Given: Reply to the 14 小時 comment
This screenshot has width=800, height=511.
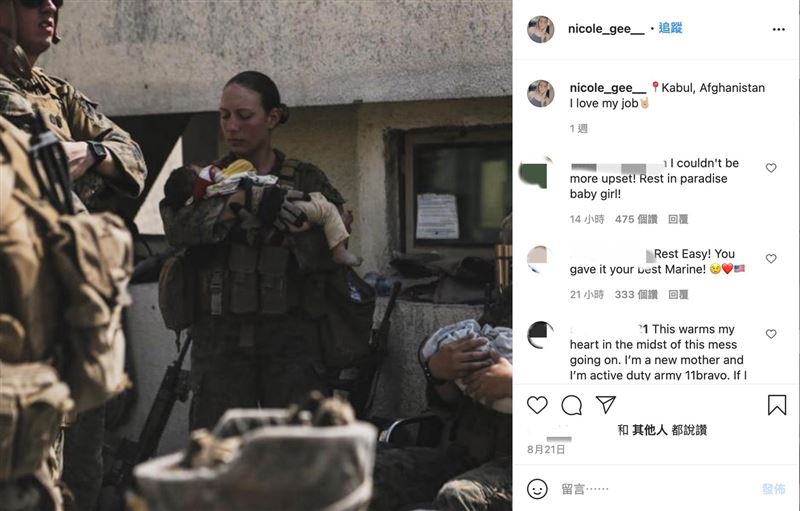Looking at the screenshot, I should [x=678, y=219].
